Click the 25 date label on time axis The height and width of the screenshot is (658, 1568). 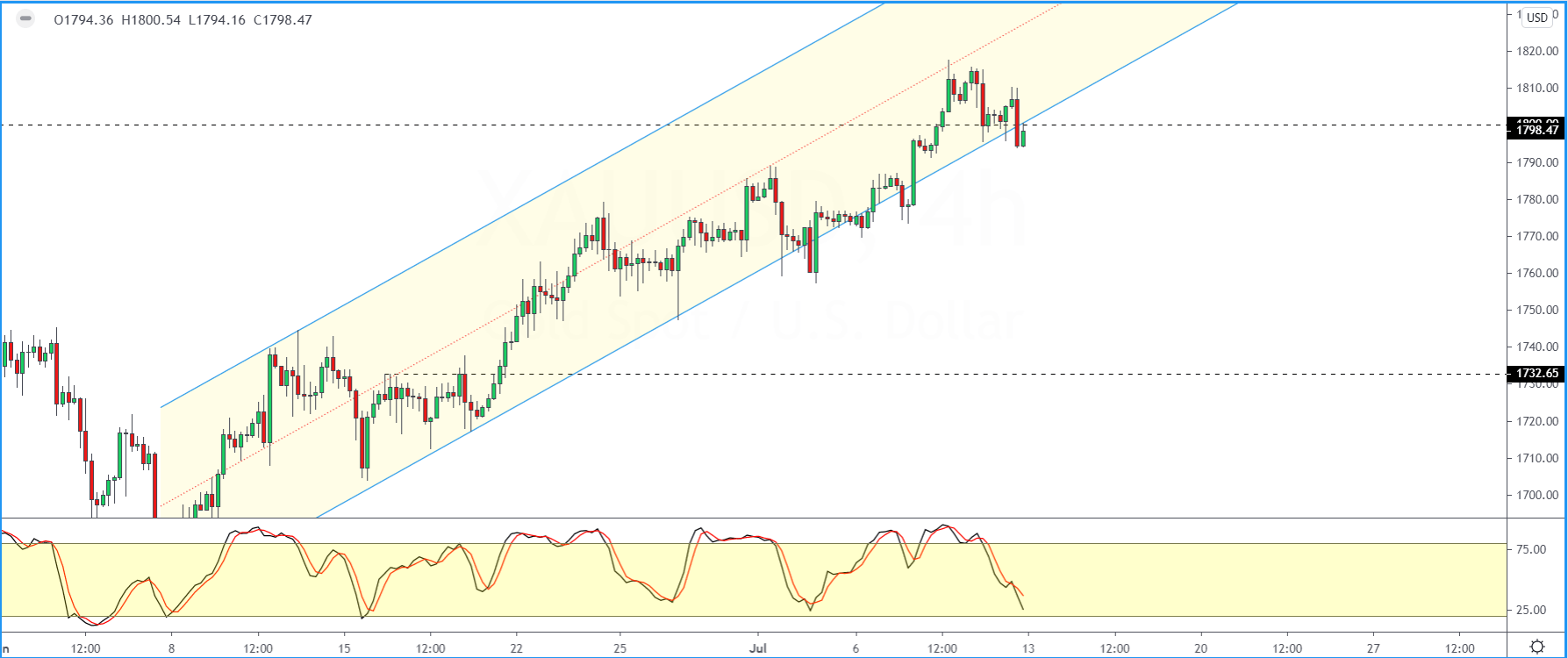tap(620, 648)
